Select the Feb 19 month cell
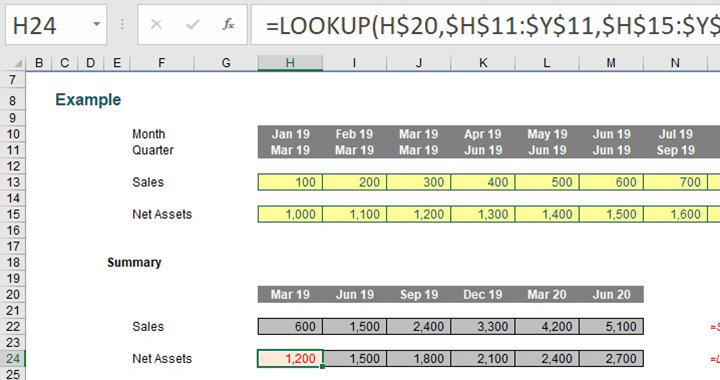Screen dimensions: 720x380 [x=354, y=134]
